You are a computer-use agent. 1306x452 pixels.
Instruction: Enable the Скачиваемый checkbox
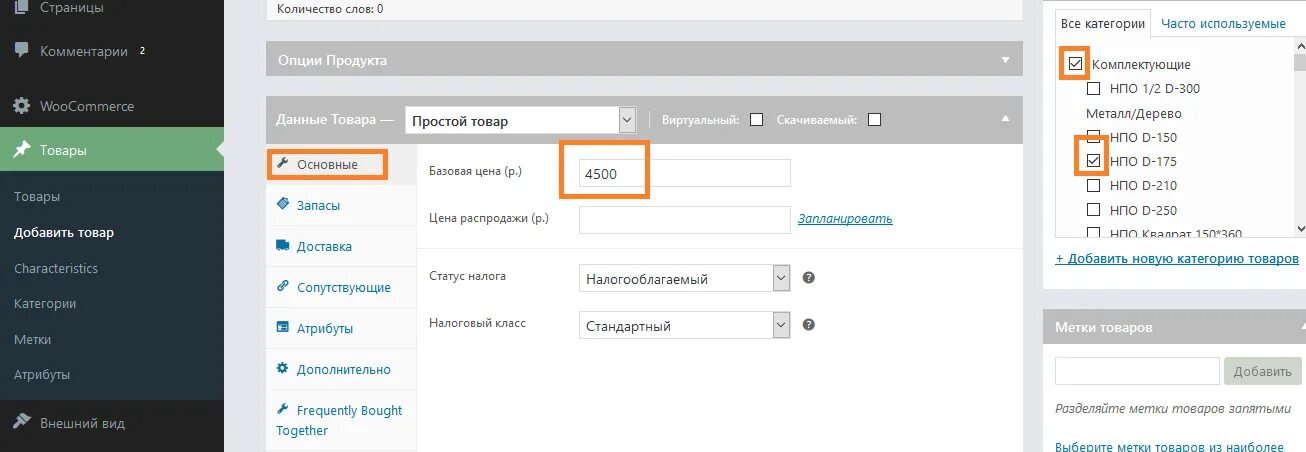coord(874,120)
